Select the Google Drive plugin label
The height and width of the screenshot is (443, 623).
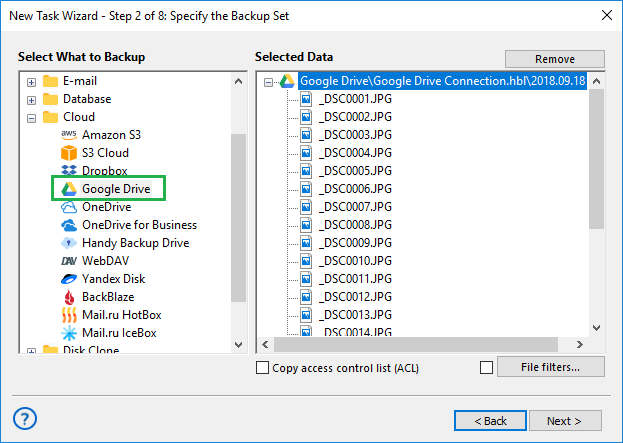[x=116, y=189]
